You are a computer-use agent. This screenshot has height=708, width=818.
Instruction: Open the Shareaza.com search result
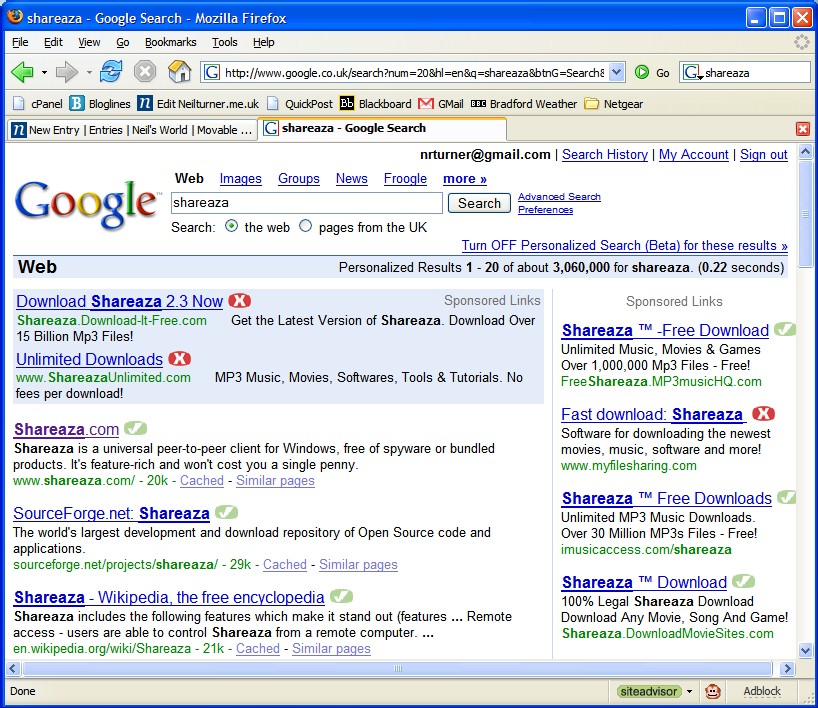(x=66, y=429)
